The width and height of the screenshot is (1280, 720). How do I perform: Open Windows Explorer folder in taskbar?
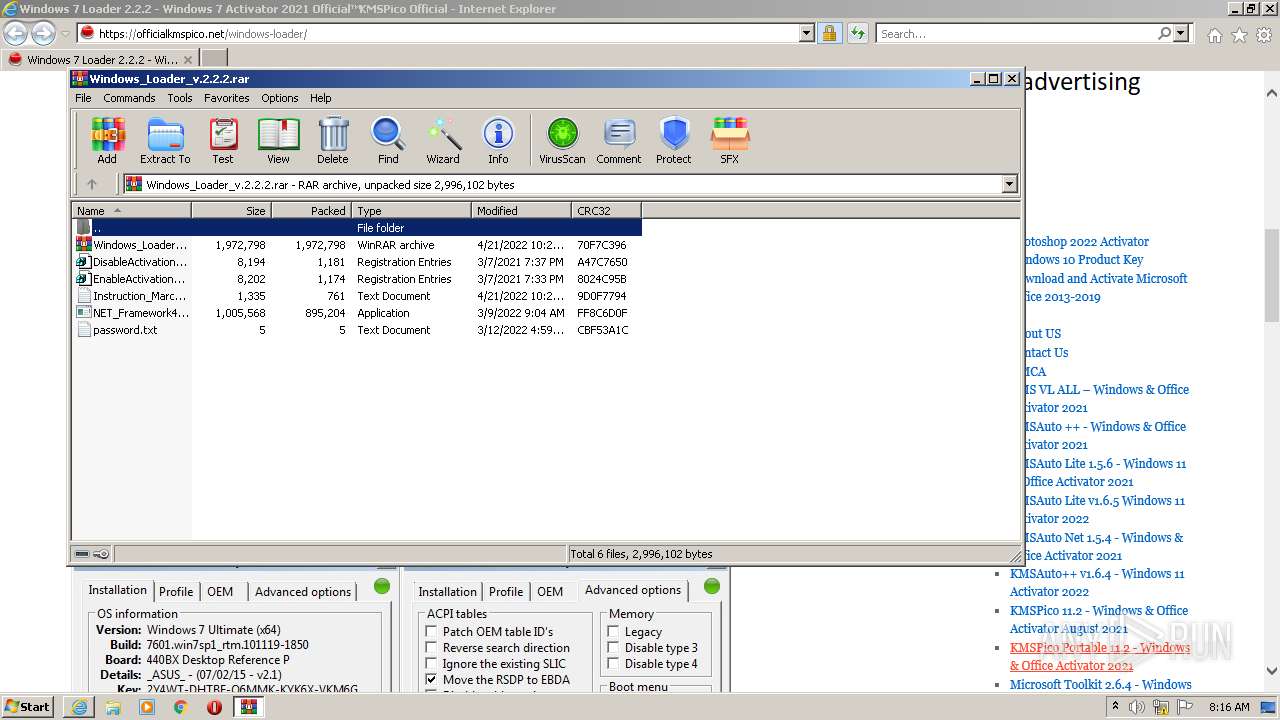[x=113, y=707]
